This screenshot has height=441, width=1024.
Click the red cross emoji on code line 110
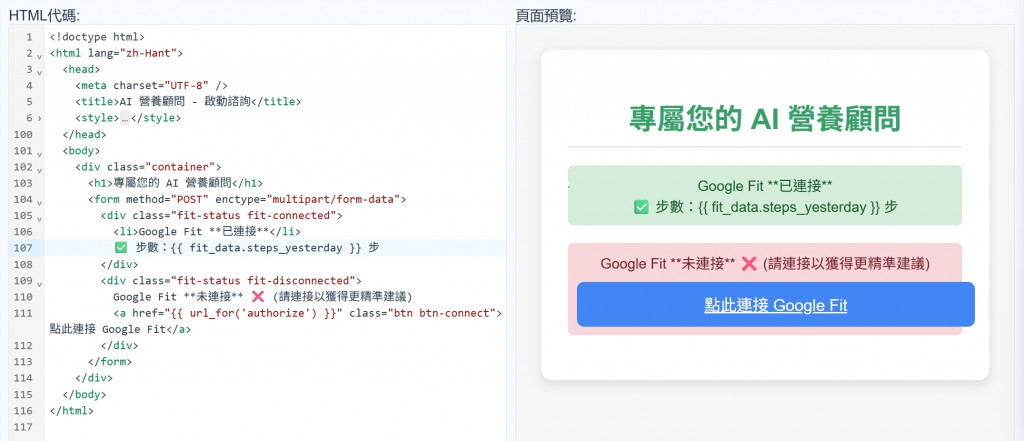(x=257, y=297)
